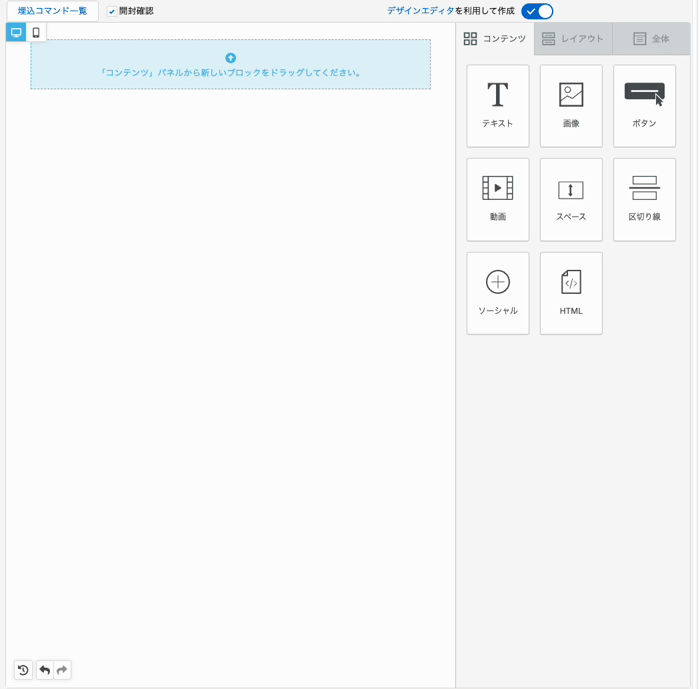Select the ボタン (Button) content block
This screenshot has width=700, height=689.
click(x=644, y=106)
